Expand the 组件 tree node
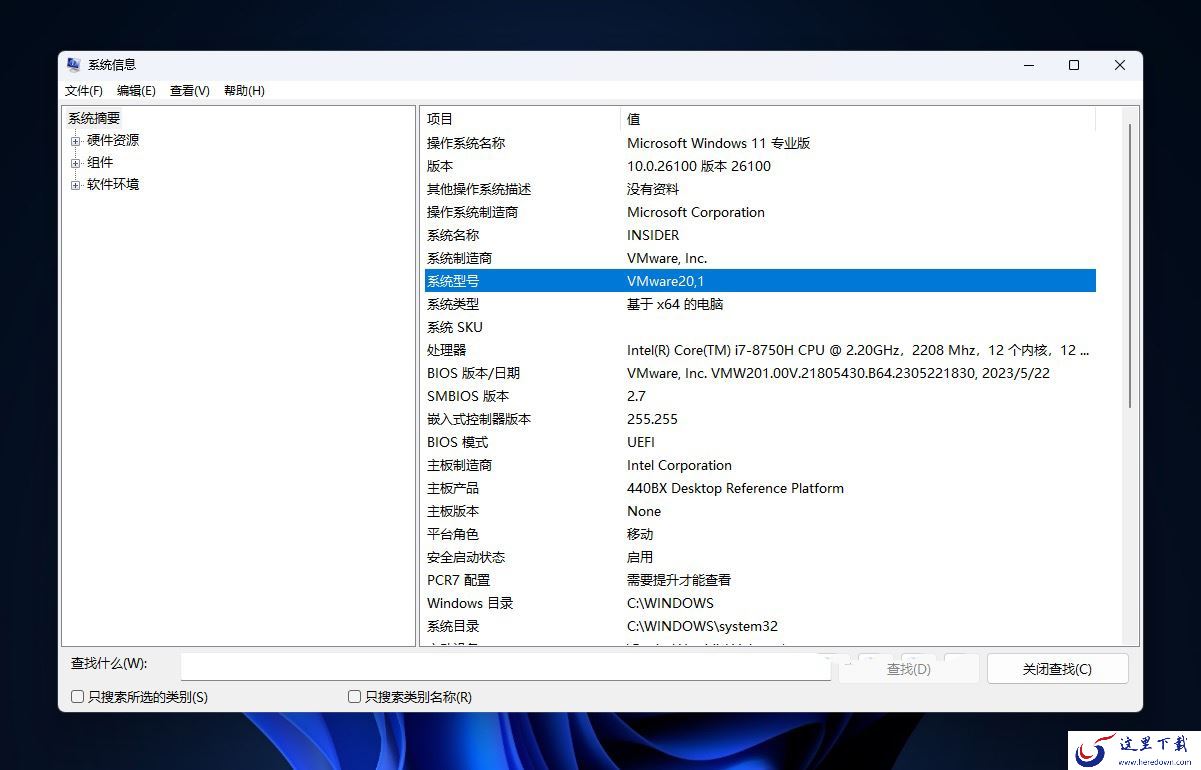The width and height of the screenshot is (1201, 770). (x=75, y=163)
